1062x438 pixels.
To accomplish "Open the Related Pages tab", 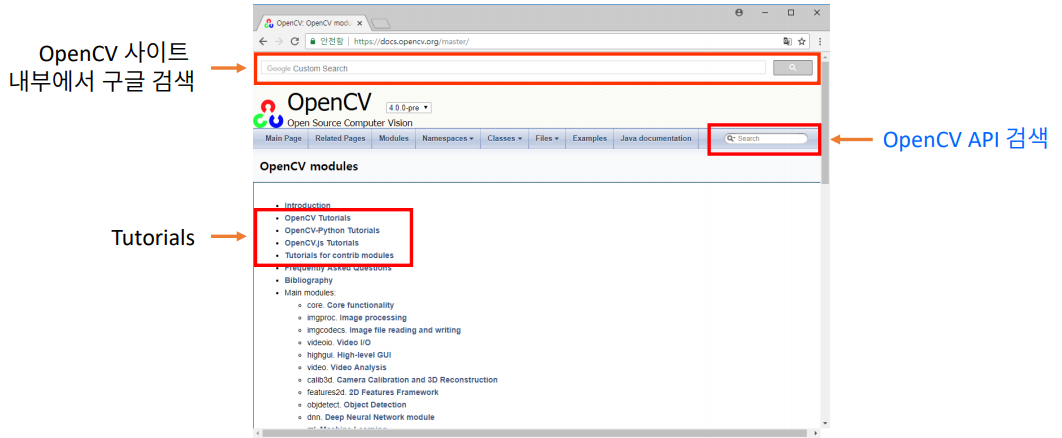I will click(x=340, y=138).
